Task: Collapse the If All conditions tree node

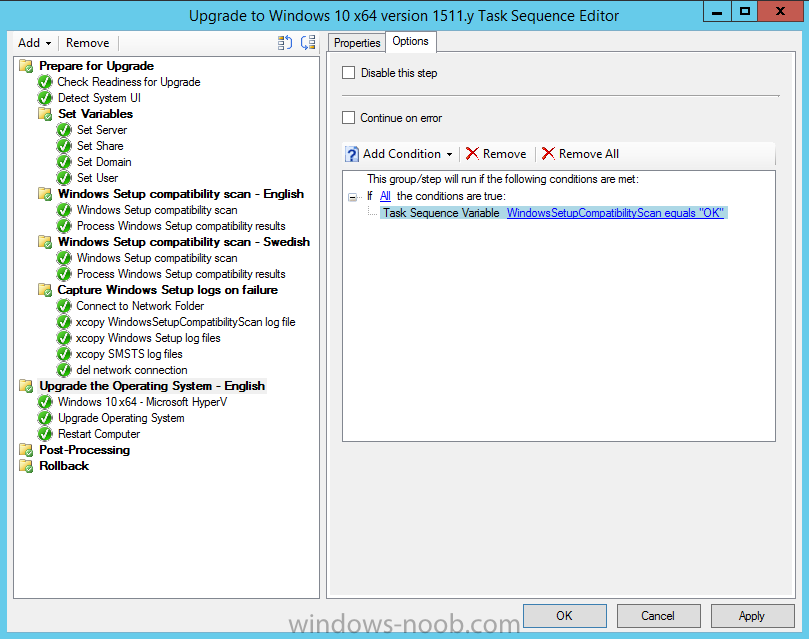Action: [x=352, y=196]
